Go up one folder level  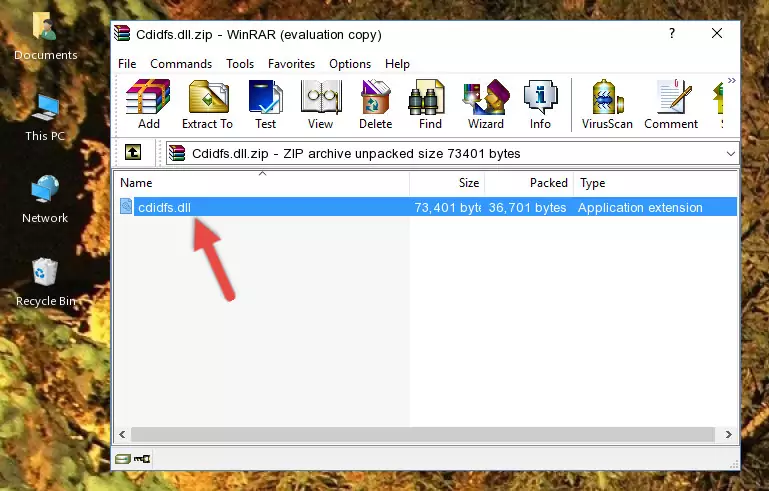tap(133, 153)
